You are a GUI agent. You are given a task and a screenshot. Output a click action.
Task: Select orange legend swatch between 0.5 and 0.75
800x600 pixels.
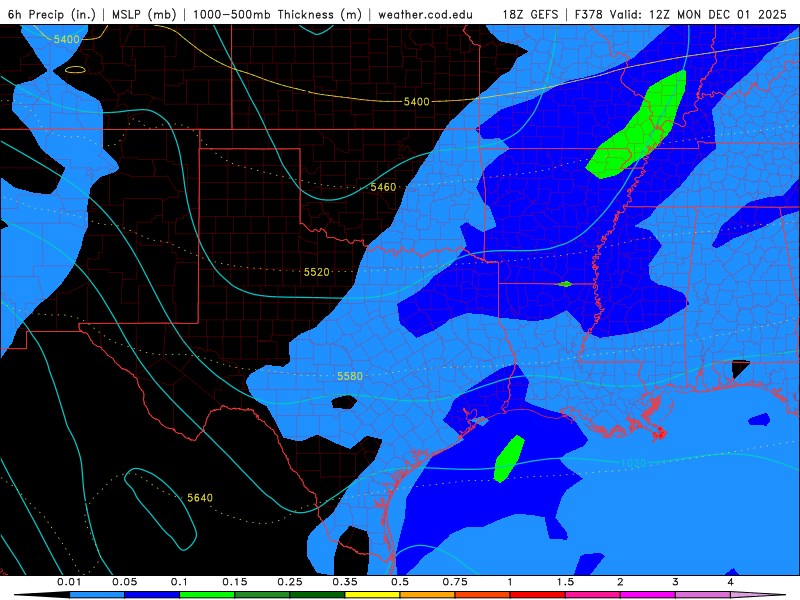(428, 595)
